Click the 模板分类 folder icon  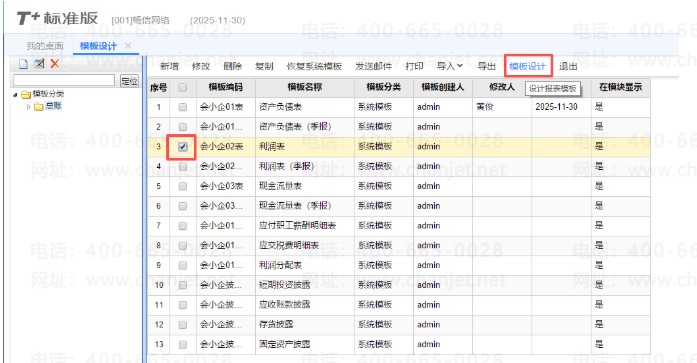point(26,94)
